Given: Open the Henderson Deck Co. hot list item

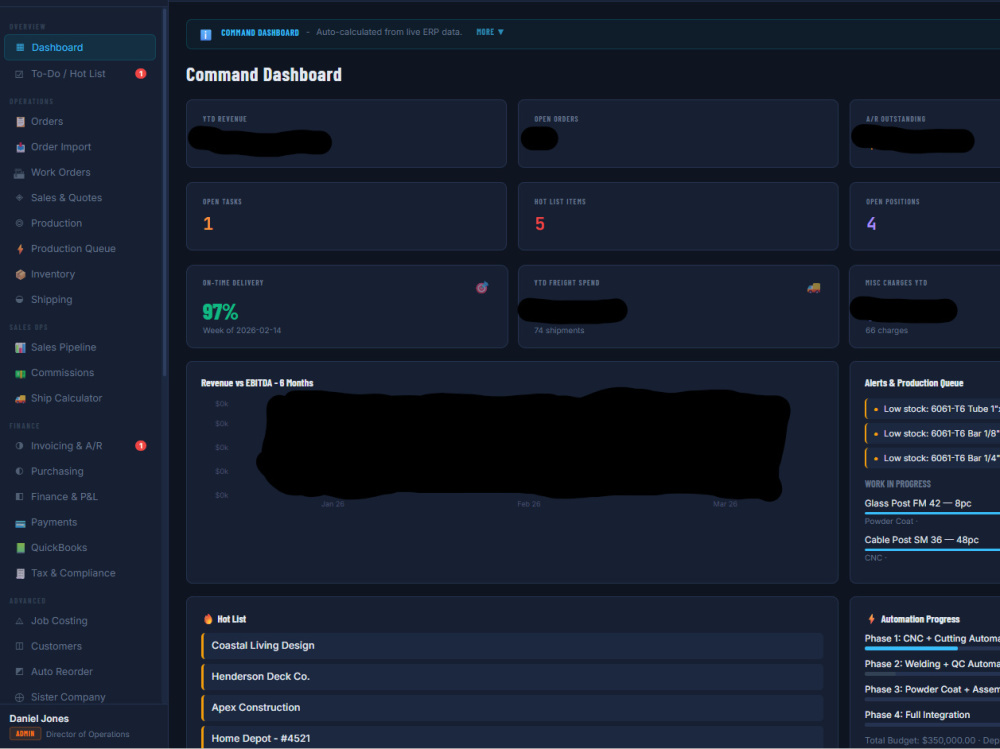Looking at the screenshot, I should pyautogui.click(x=512, y=677).
